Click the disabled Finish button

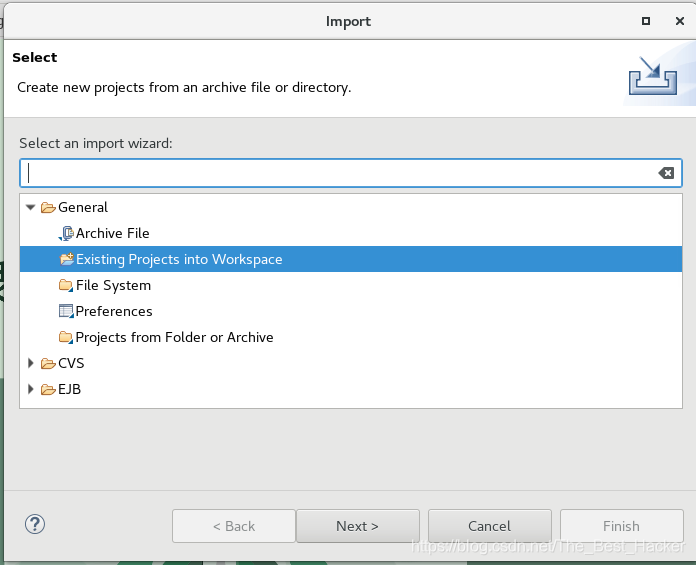point(621,526)
